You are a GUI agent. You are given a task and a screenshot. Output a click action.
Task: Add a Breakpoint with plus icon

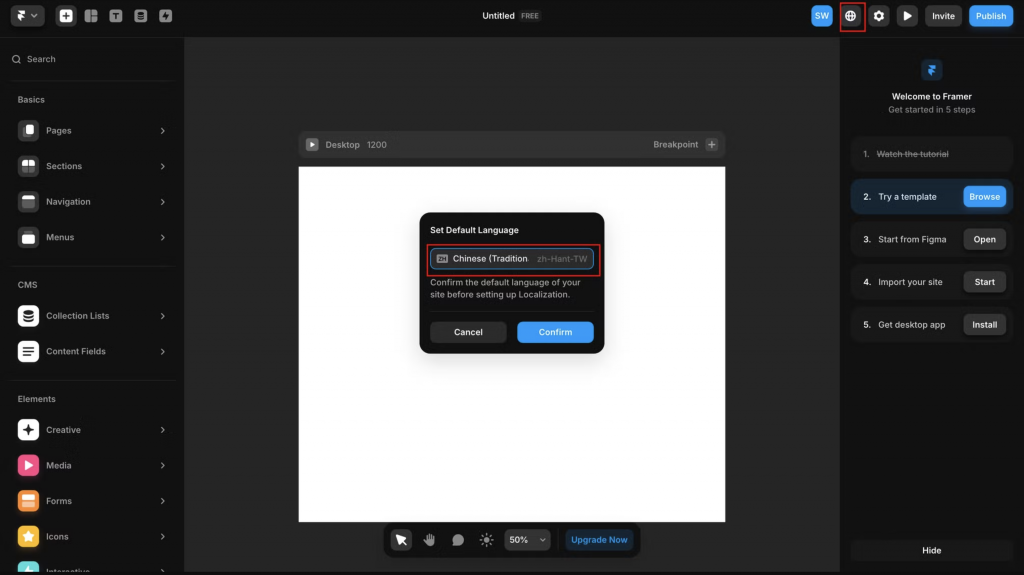(712, 144)
